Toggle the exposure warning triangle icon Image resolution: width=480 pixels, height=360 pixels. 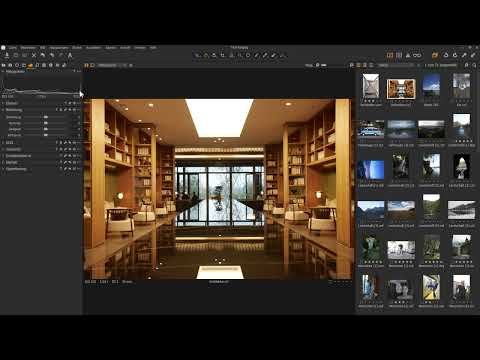coord(408,55)
